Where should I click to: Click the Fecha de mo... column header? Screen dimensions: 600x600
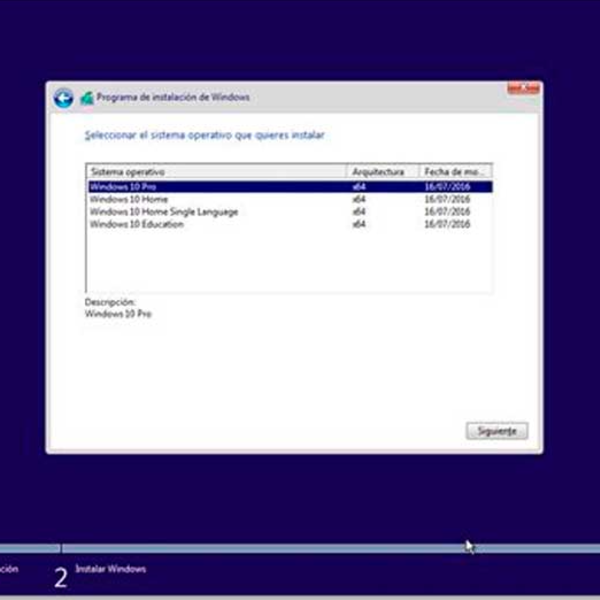click(x=455, y=172)
